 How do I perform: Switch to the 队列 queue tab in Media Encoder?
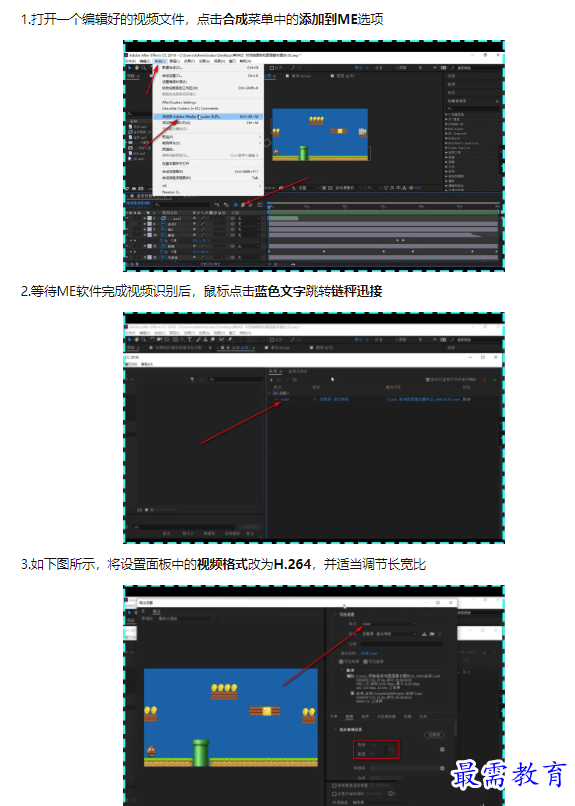click(273, 371)
